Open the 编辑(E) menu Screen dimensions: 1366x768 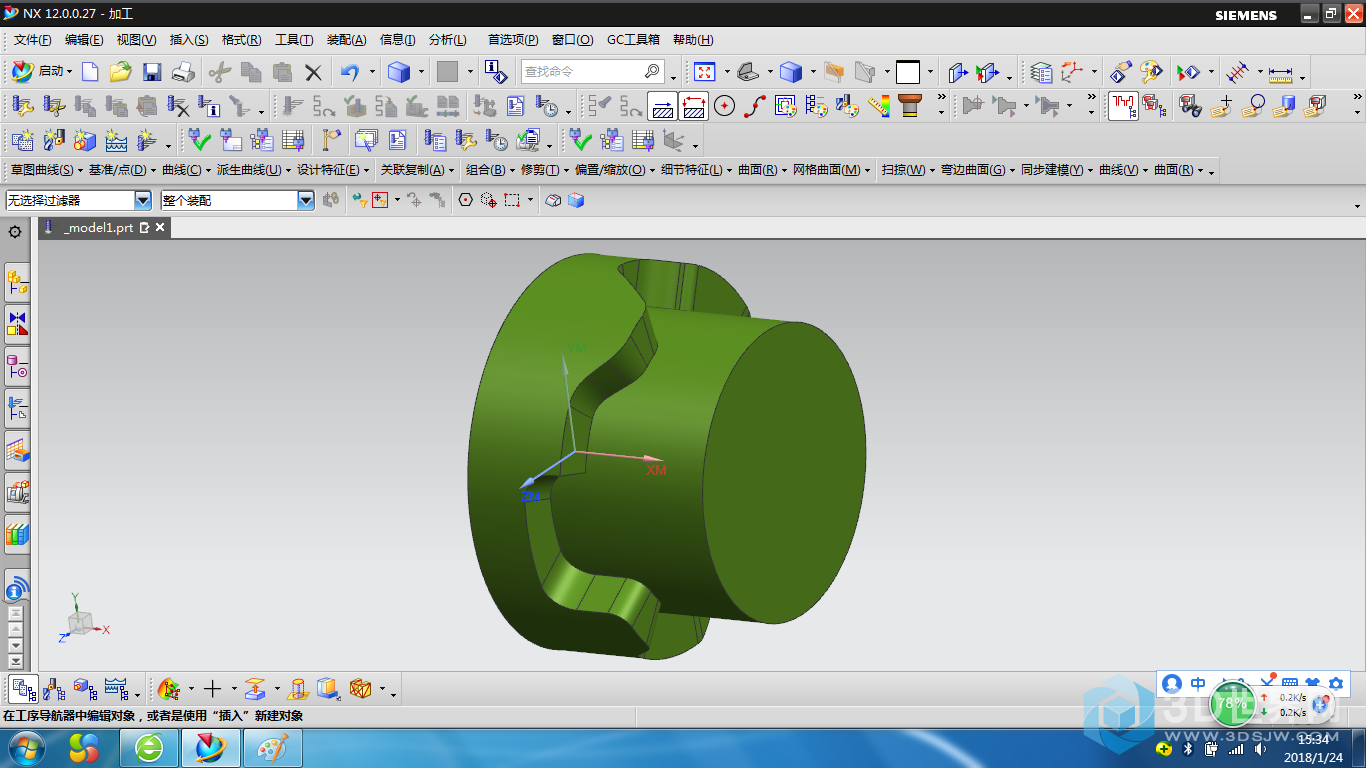click(84, 40)
